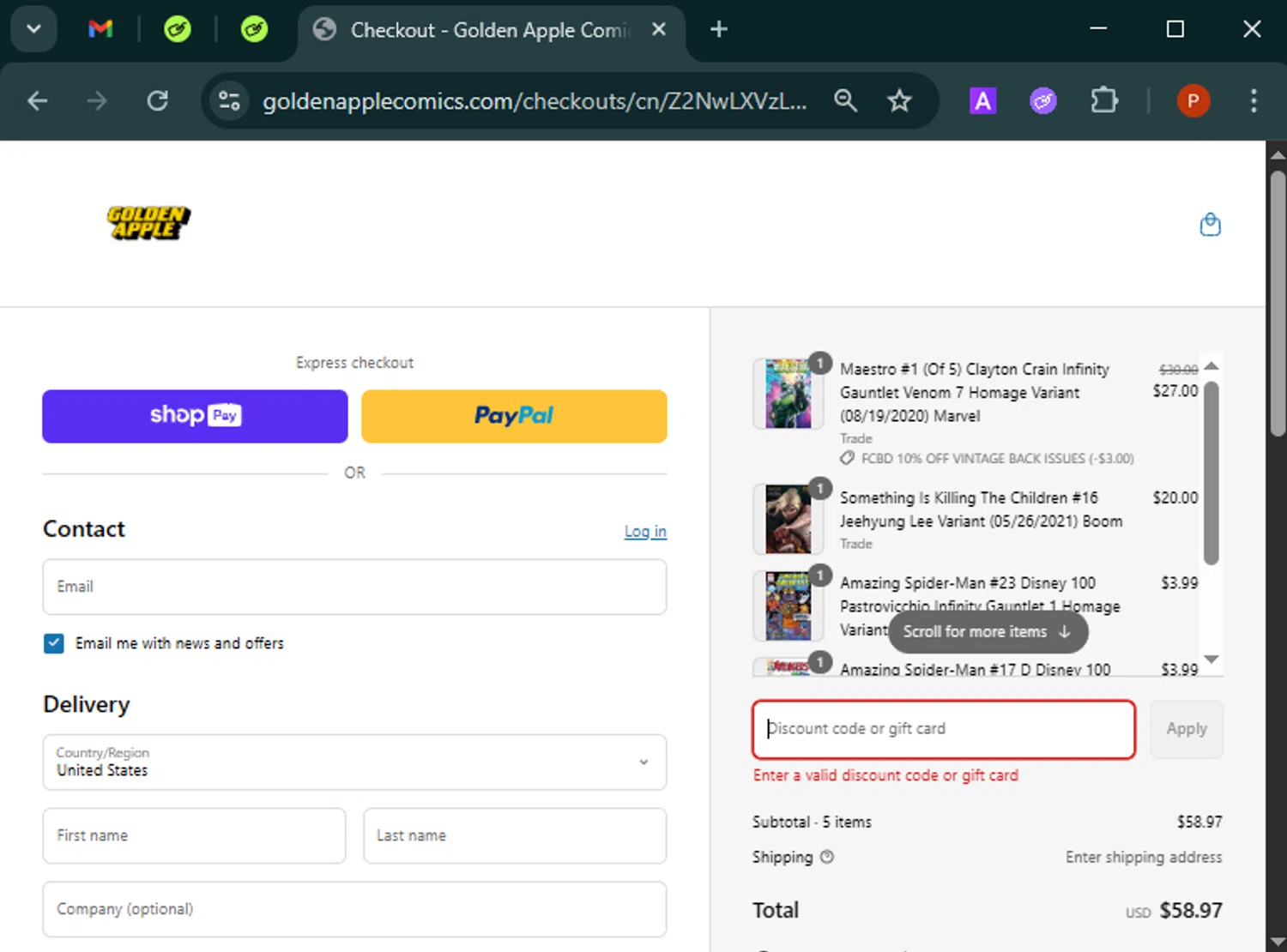Open Chrome three-dot menu
This screenshot has width=1287, height=952.
click(1254, 101)
